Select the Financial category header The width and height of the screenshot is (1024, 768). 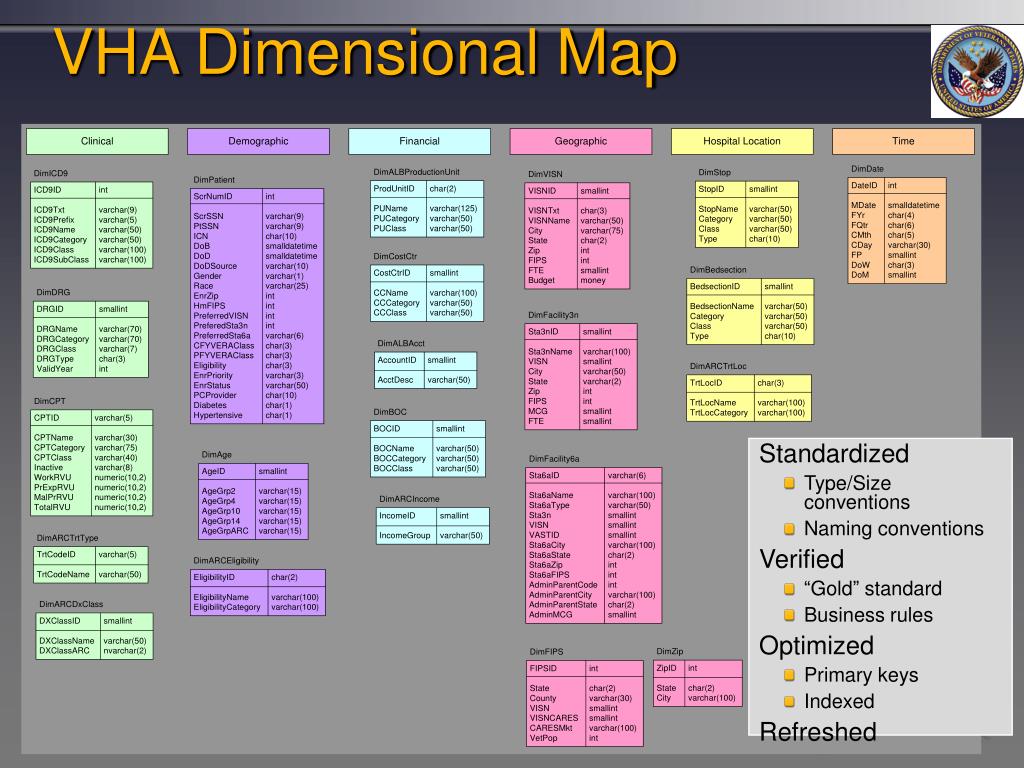(x=419, y=141)
